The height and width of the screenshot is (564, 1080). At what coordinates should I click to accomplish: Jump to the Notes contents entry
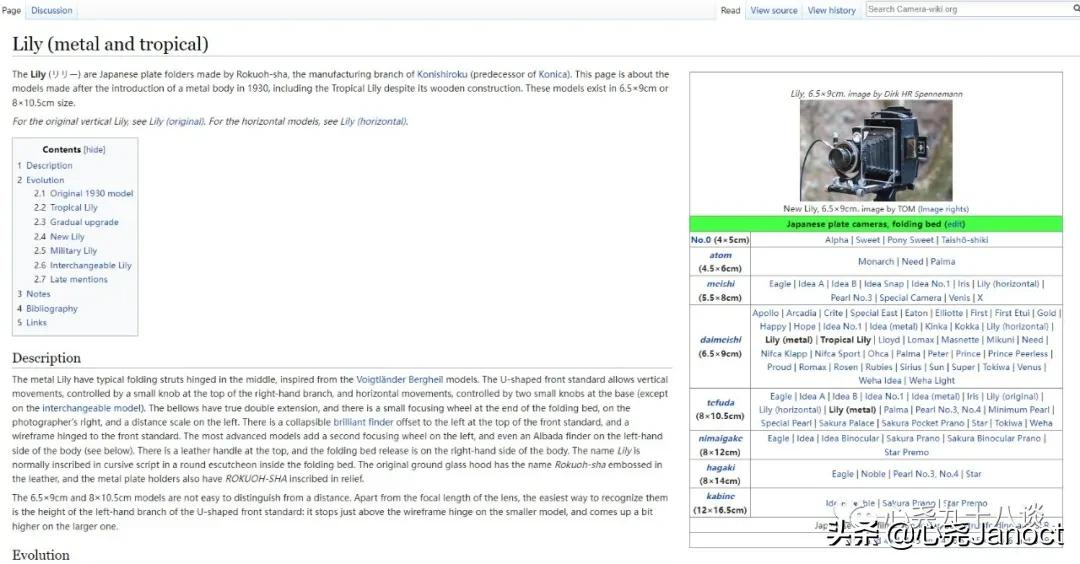38,293
